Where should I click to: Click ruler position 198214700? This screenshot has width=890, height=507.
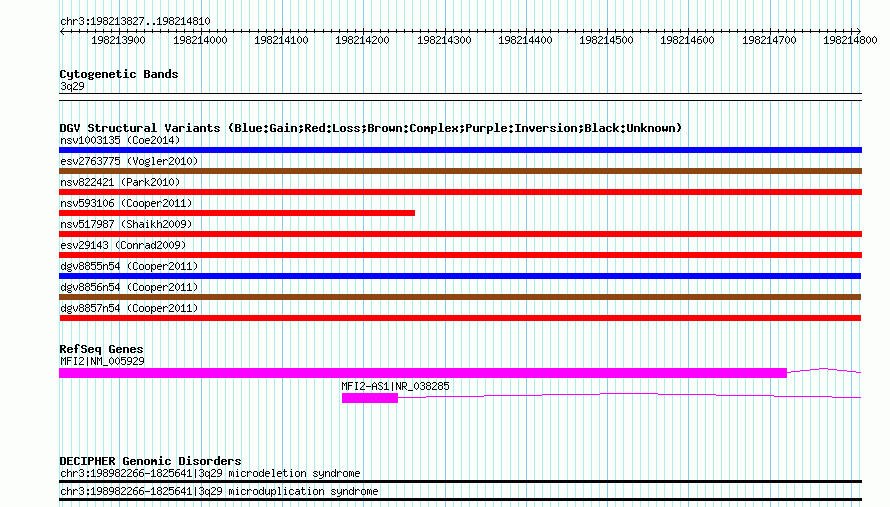(769, 40)
